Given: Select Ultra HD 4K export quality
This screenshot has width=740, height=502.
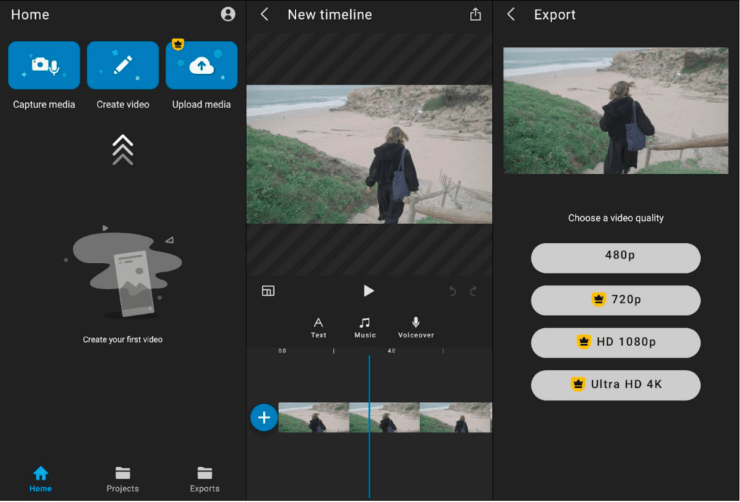Looking at the screenshot, I should point(615,384).
